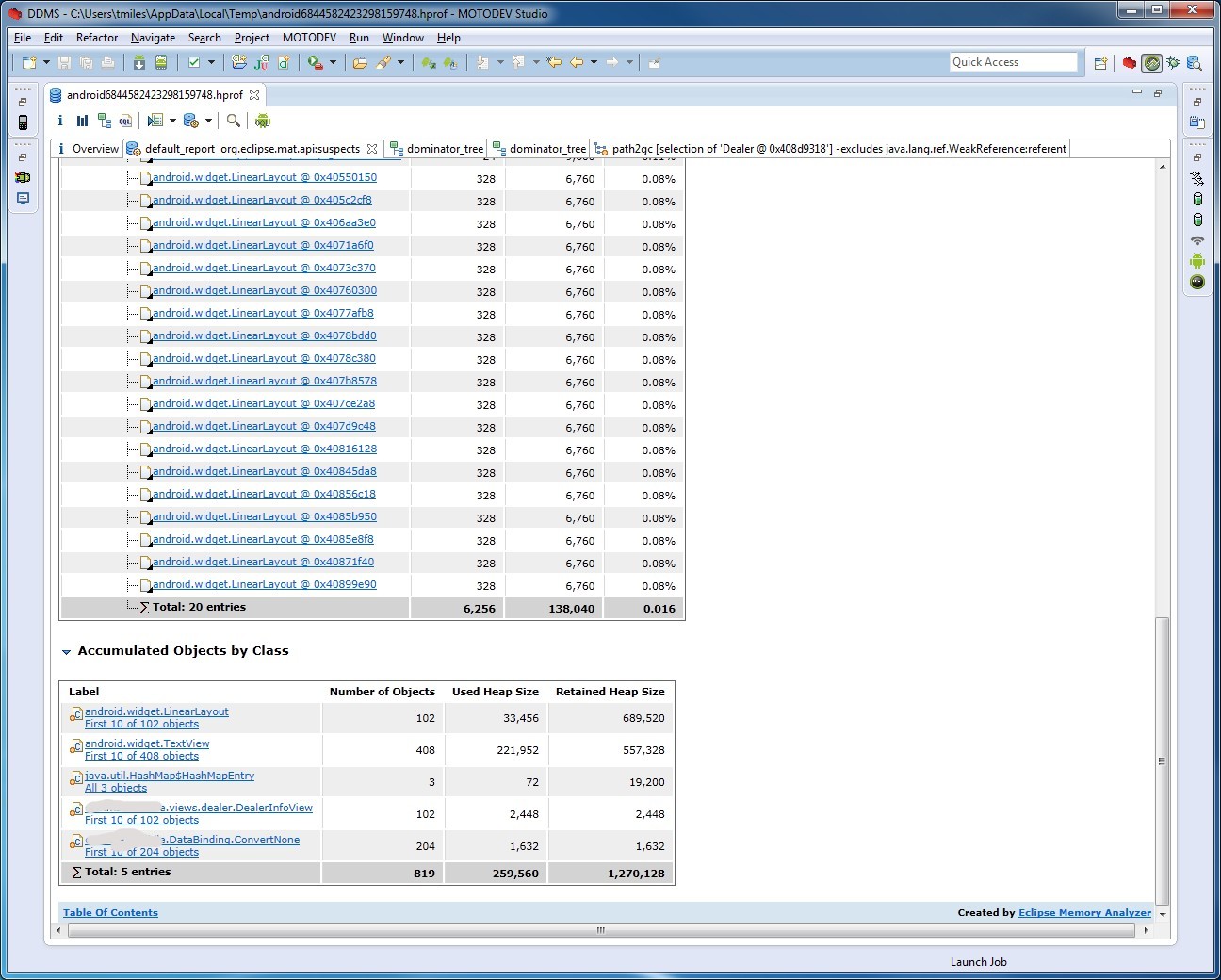Image resolution: width=1221 pixels, height=980 pixels.
Task: Click the 'Total: 20 entries' summary row
Action: (x=373, y=608)
